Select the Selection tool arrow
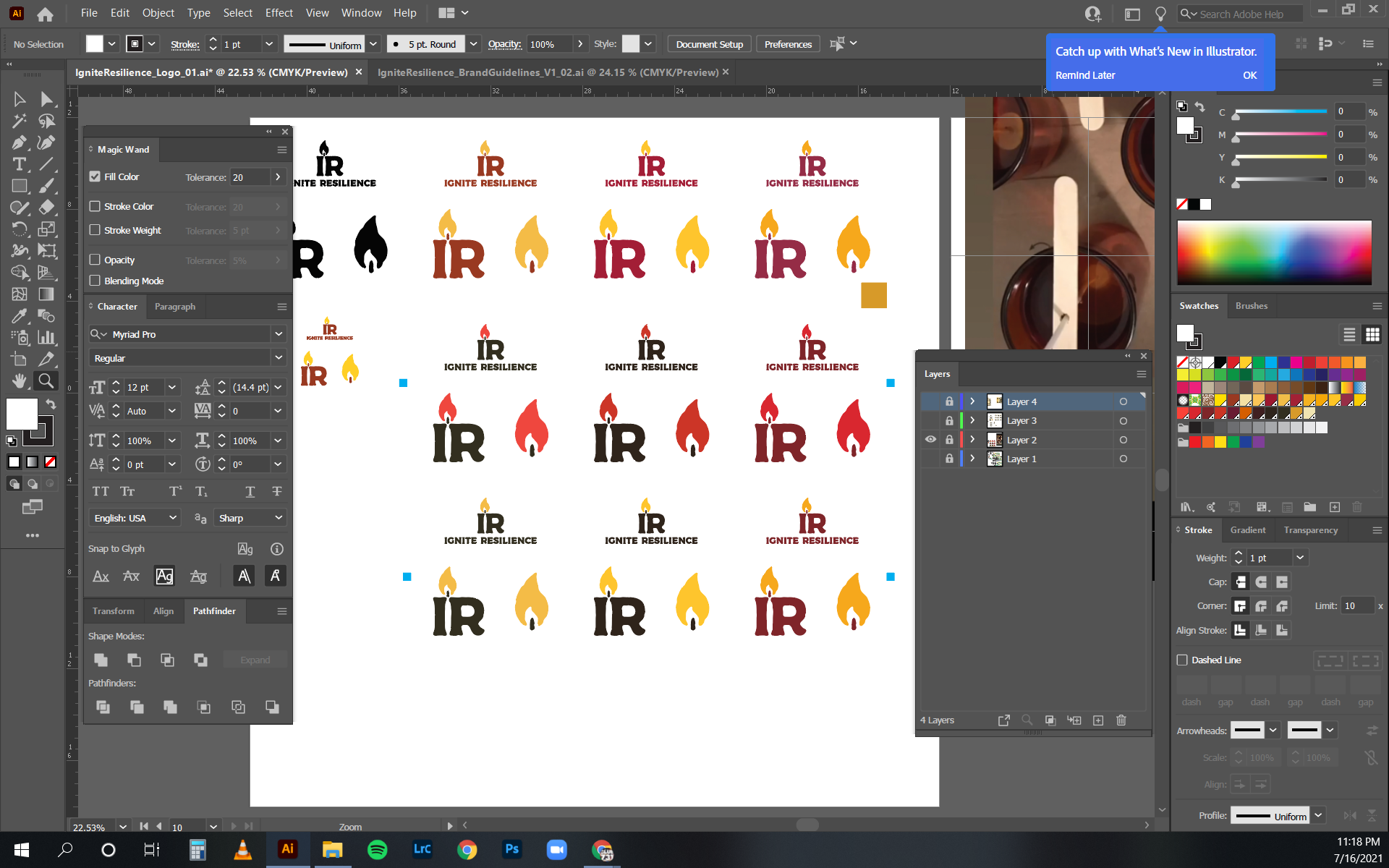Image resolution: width=1389 pixels, height=868 pixels. 20,99
